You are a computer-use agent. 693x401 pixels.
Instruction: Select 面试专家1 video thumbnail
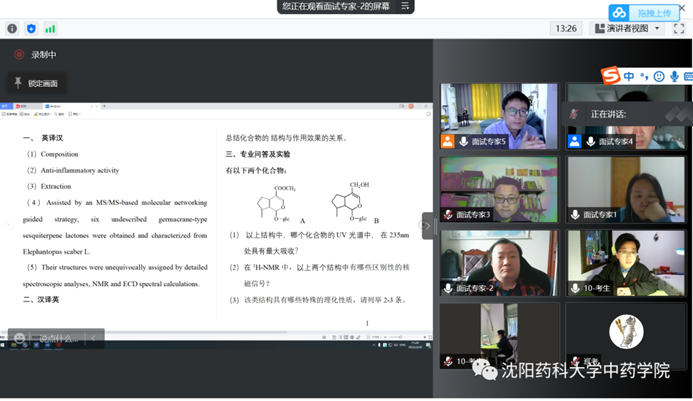[626, 189]
